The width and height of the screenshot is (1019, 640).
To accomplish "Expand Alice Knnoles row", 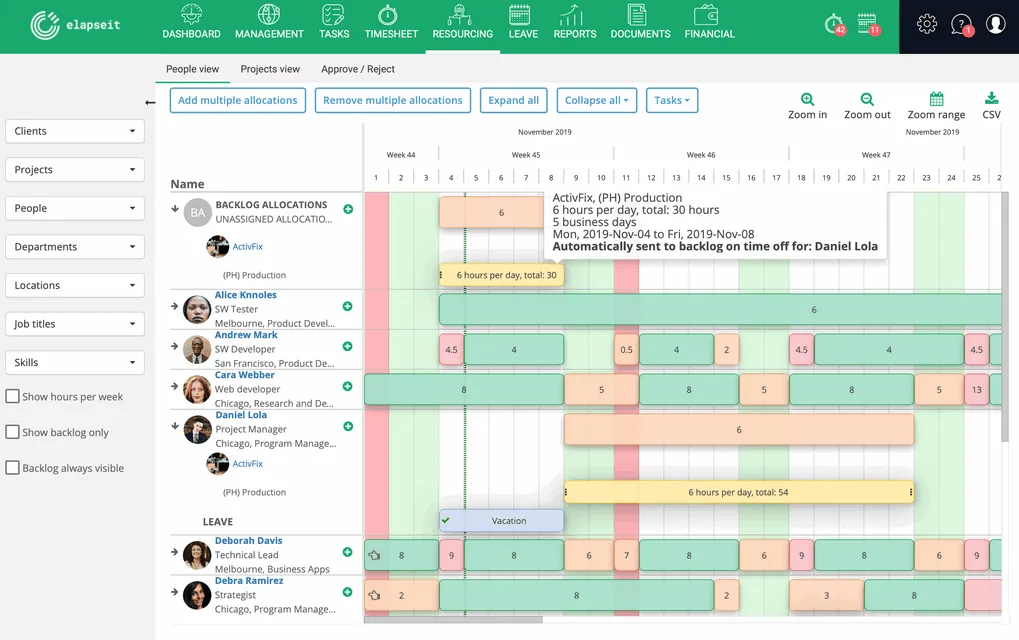I will point(175,306).
